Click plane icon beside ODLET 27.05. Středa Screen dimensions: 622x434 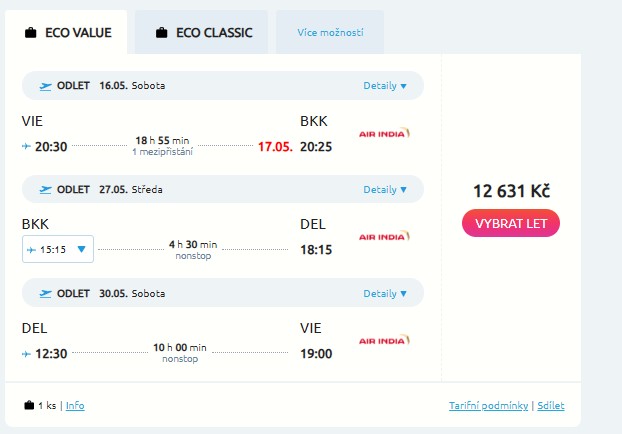45,189
